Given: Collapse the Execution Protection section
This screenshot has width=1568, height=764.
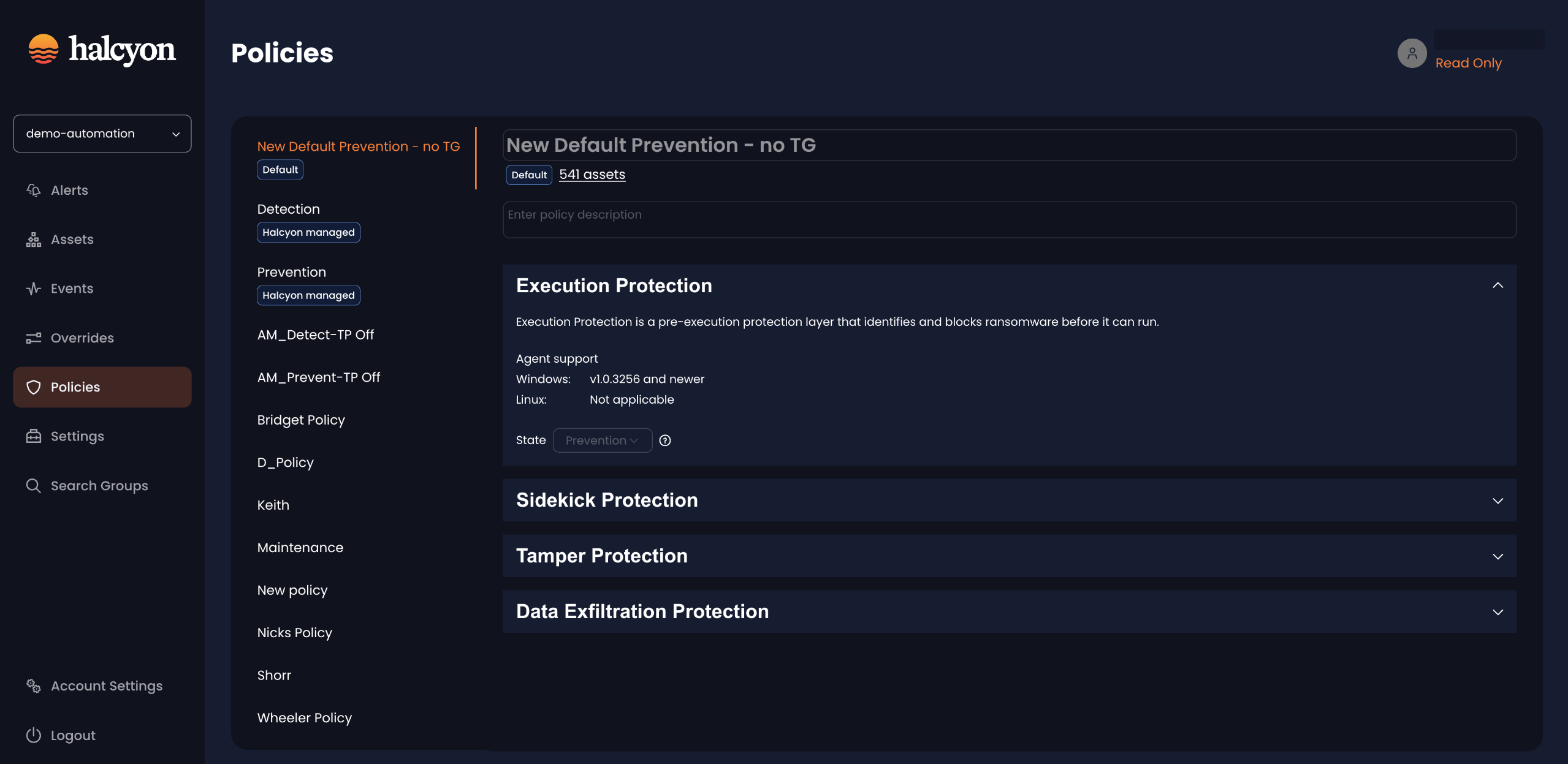Looking at the screenshot, I should [x=1498, y=285].
